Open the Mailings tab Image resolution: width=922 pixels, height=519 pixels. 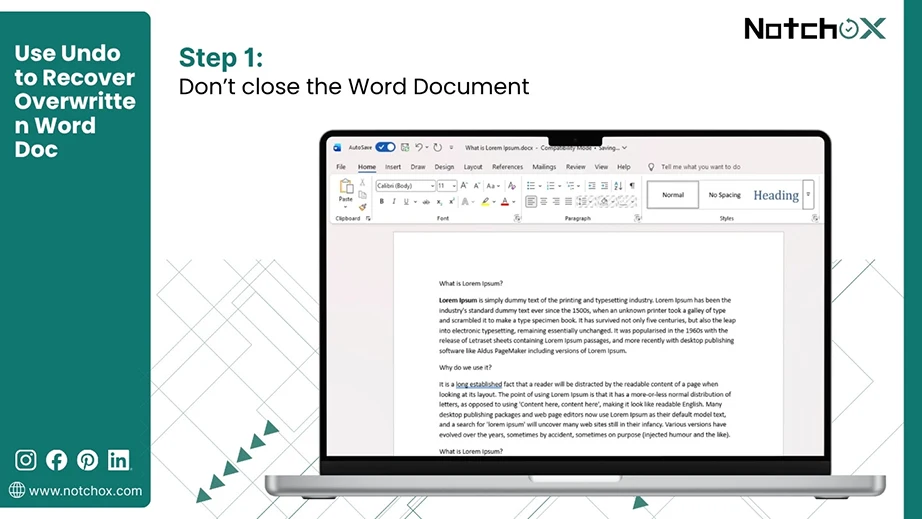544,167
